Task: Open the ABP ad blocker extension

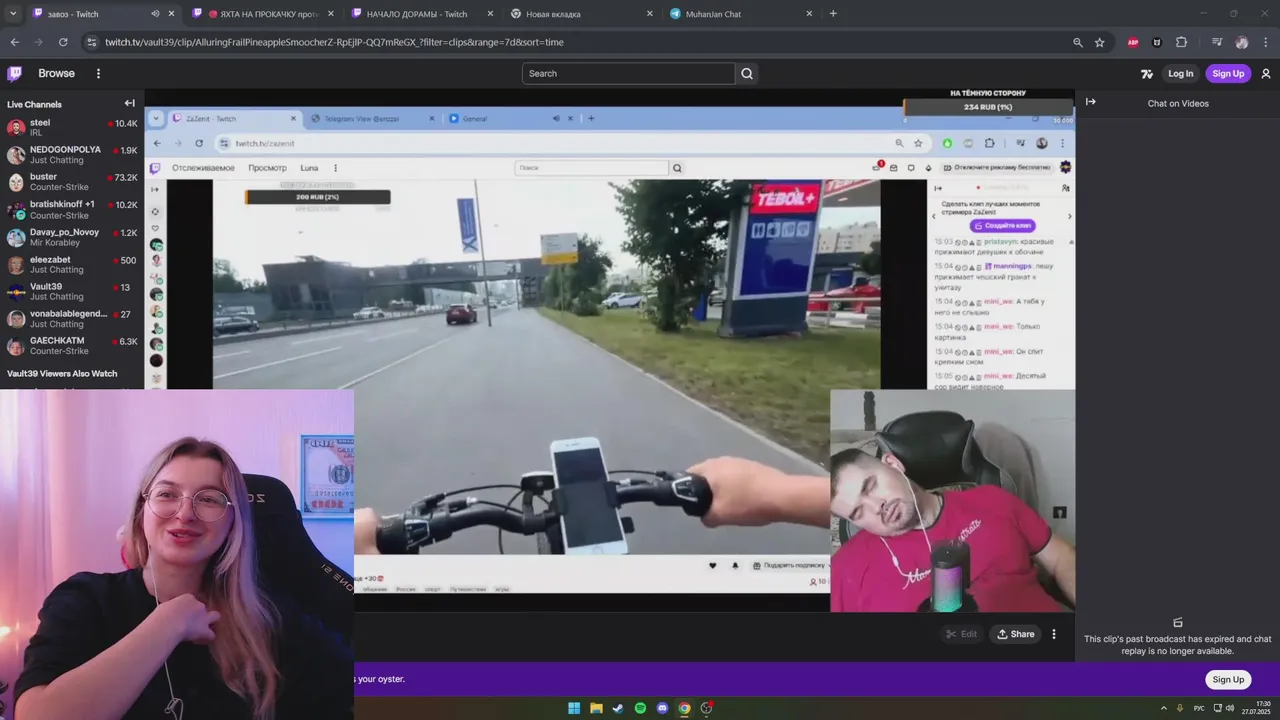Action: tap(1133, 42)
